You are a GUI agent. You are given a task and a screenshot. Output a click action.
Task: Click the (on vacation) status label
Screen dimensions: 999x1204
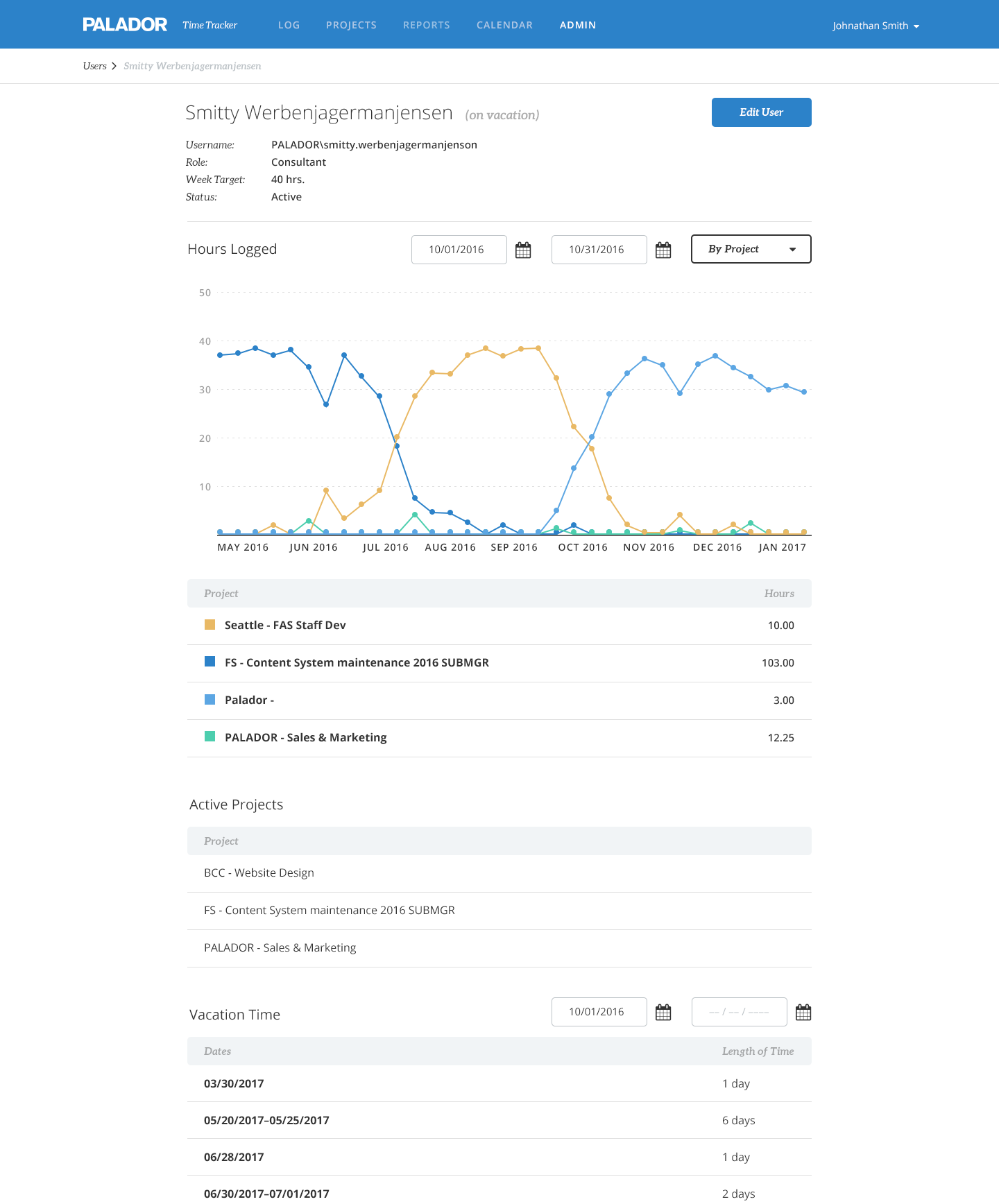[x=502, y=115]
